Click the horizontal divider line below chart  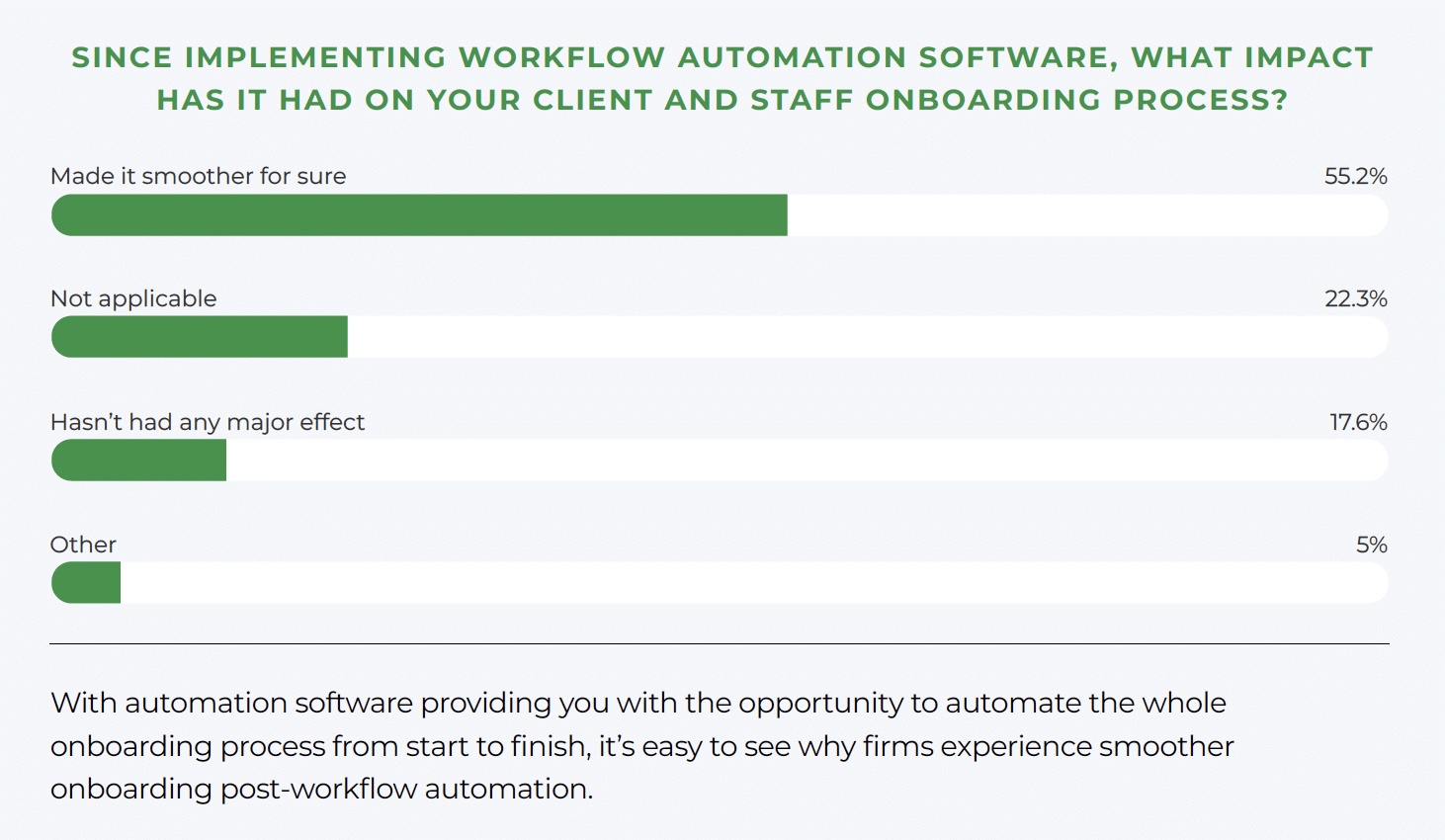(720, 644)
